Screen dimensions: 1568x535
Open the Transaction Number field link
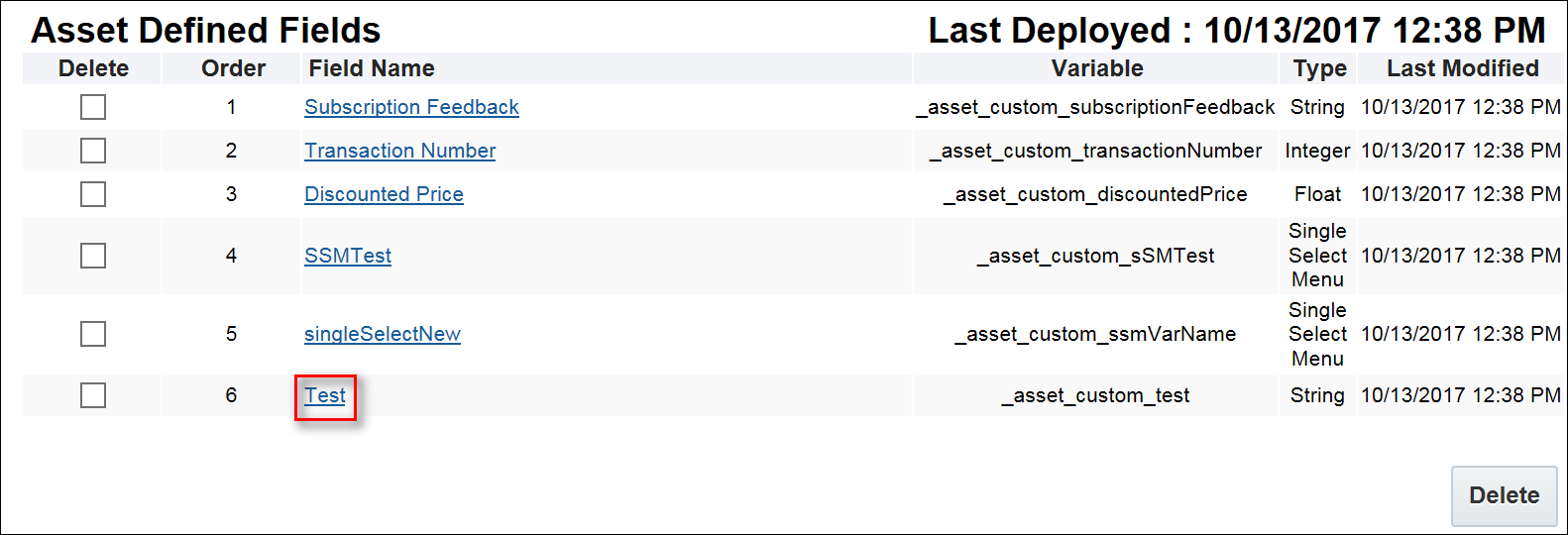coord(399,151)
